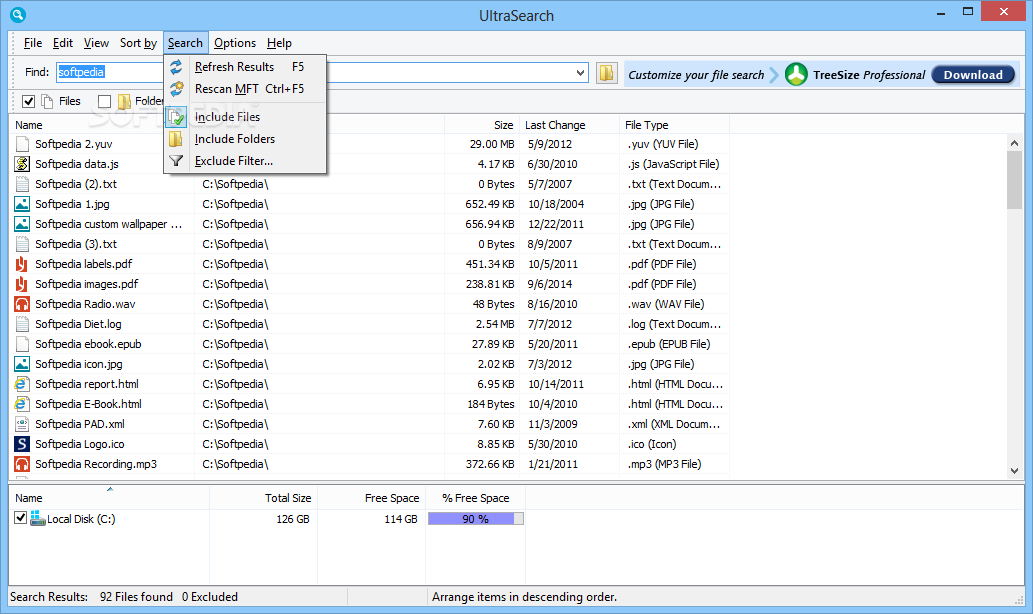
Task: Click inside the Find text field
Action: (x=320, y=72)
